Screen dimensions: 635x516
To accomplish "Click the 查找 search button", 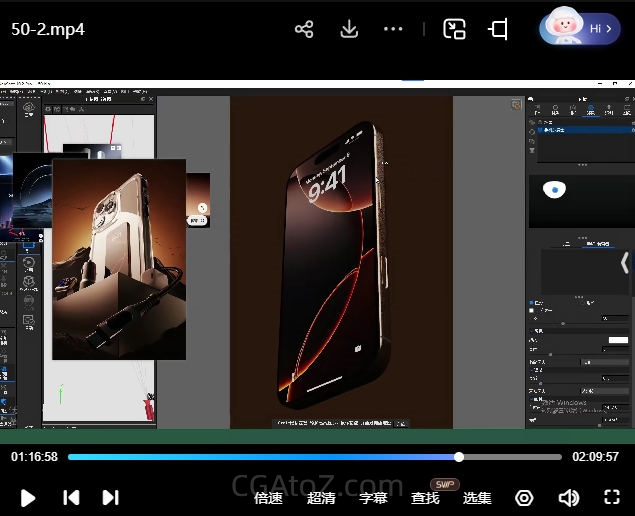I will point(425,497).
